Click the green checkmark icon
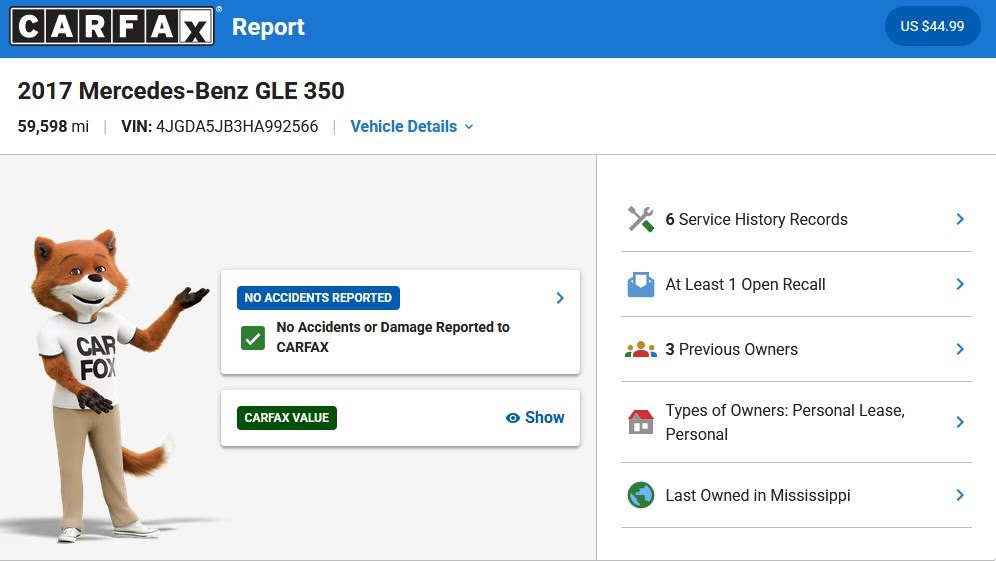The height and width of the screenshot is (561, 996). click(253, 338)
